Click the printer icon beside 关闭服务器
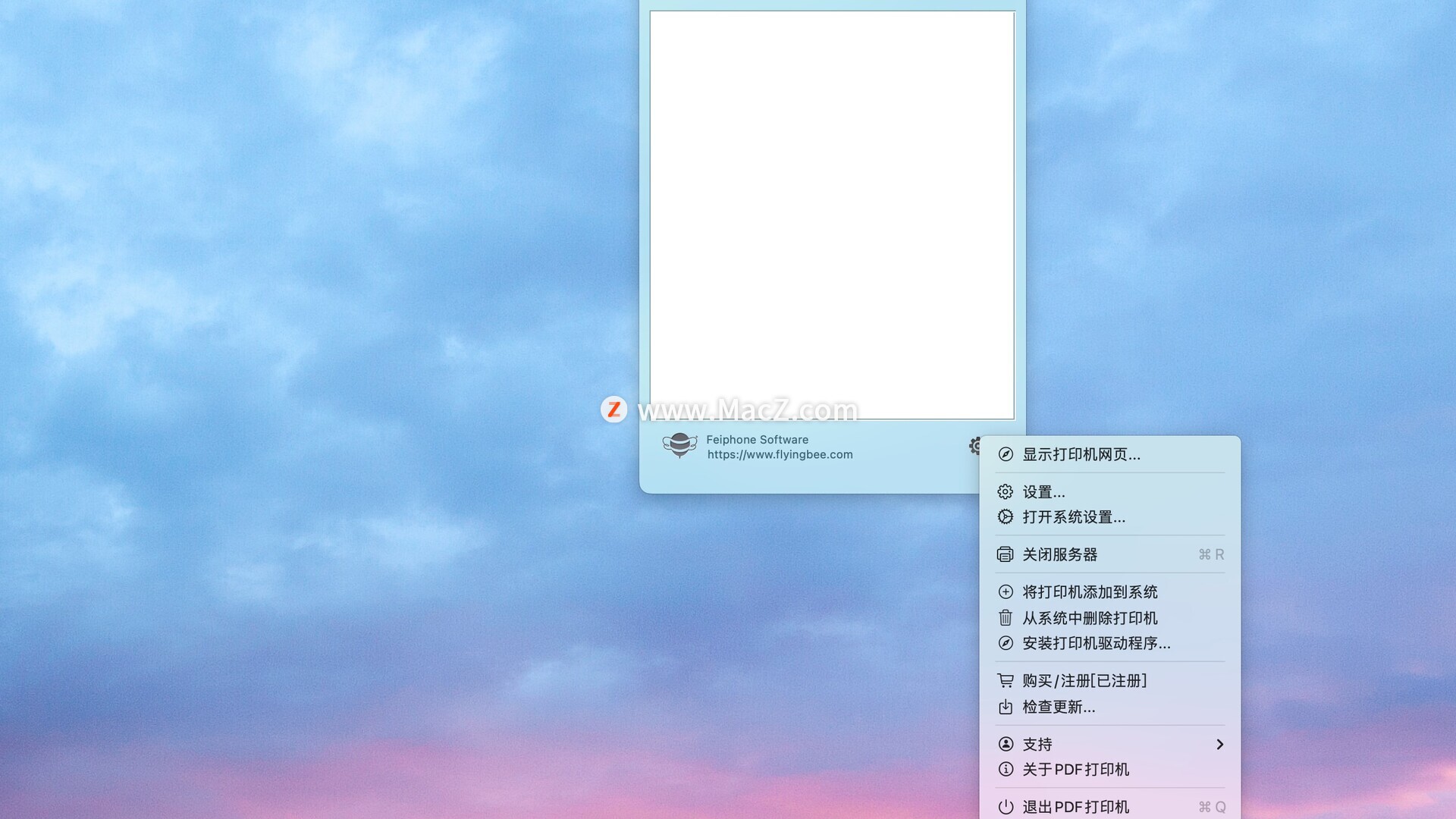Screen dimensions: 1456x819 coord(1006,554)
